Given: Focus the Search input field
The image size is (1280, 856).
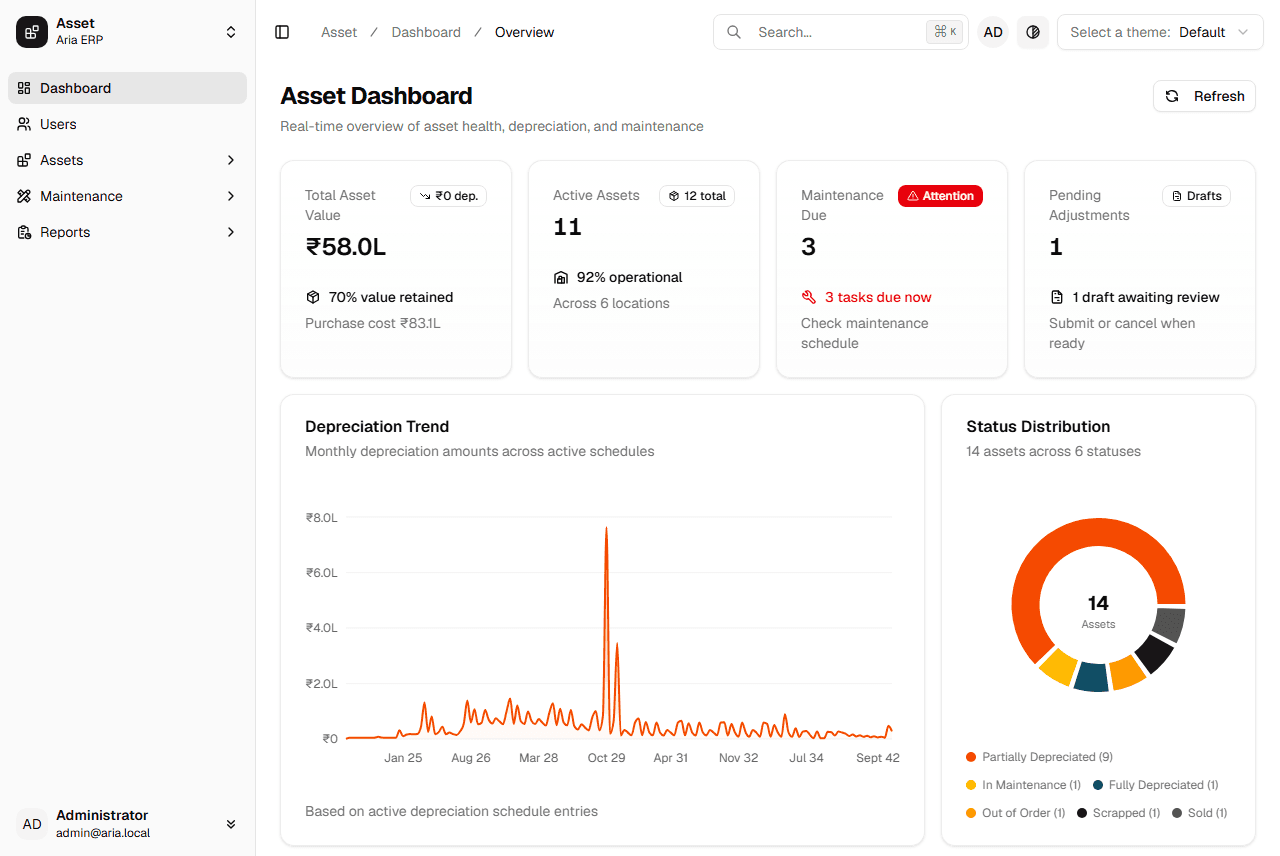Looking at the screenshot, I should click(840, 32).
